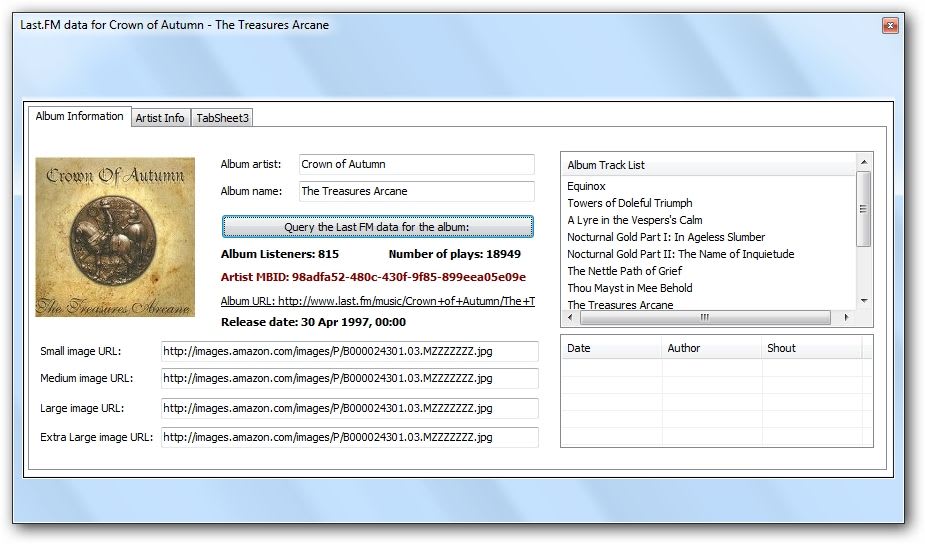Click the Crown of Autumn album cover
This screenshot has height=544, width=925.
pos(115,237)
